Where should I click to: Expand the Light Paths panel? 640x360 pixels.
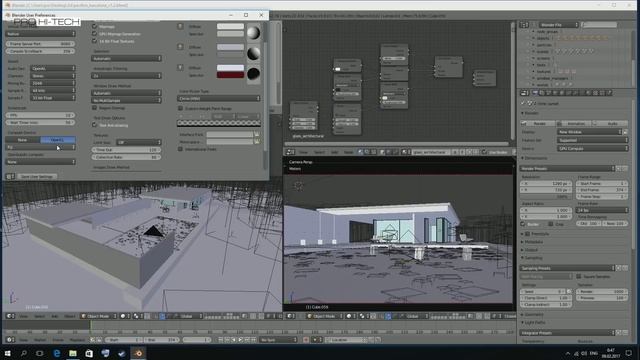[534, 322]
